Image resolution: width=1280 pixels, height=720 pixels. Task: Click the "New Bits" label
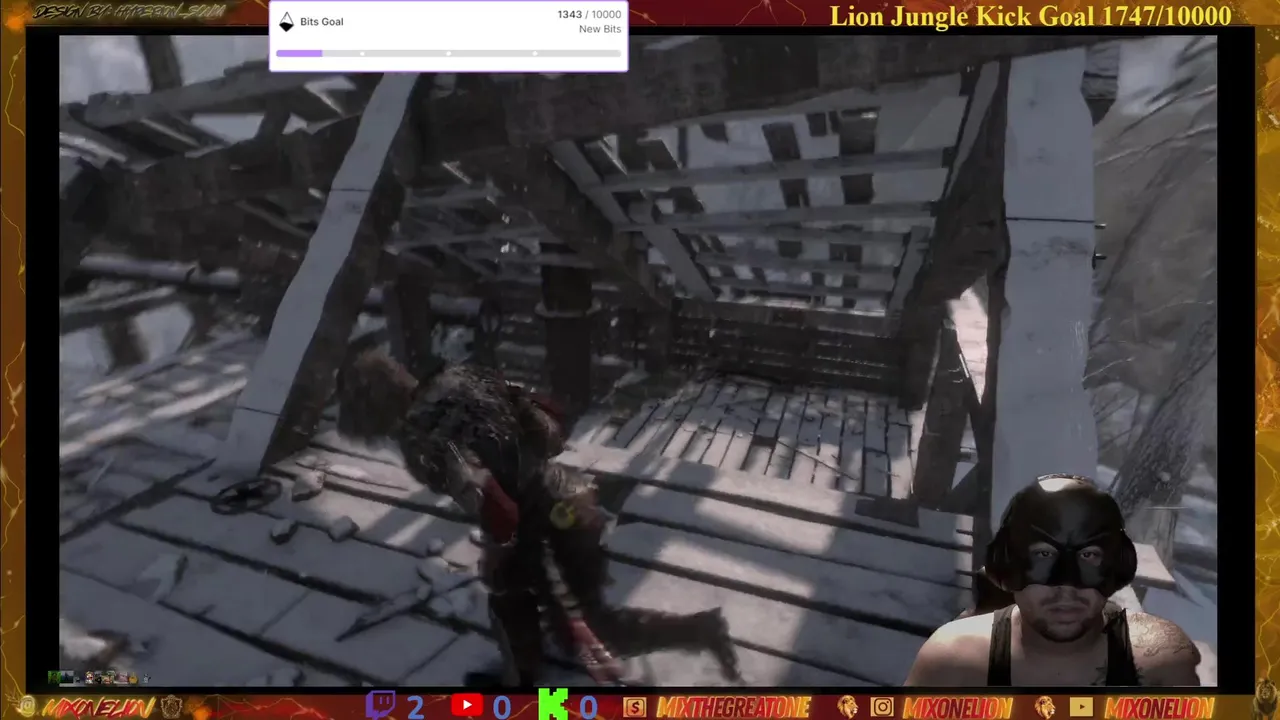point(600,29)
